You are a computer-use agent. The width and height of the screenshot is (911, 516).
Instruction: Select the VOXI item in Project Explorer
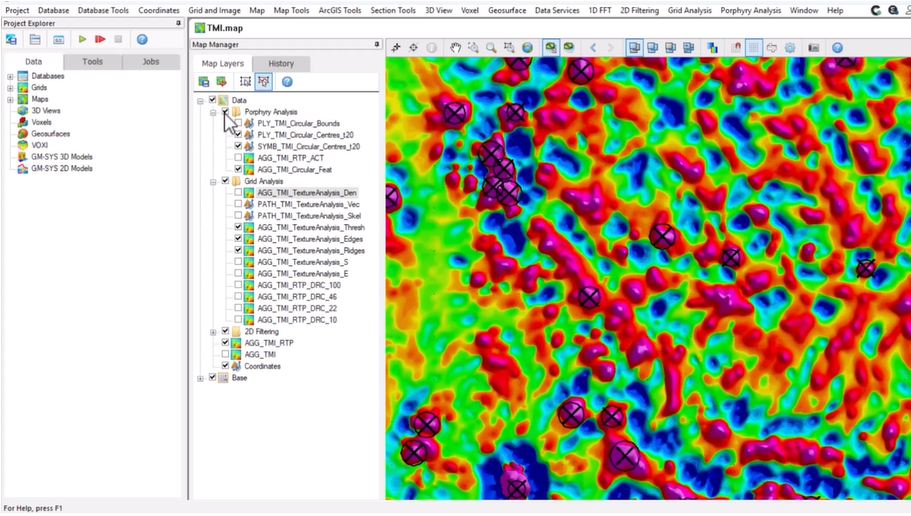(x=40, y=145)
